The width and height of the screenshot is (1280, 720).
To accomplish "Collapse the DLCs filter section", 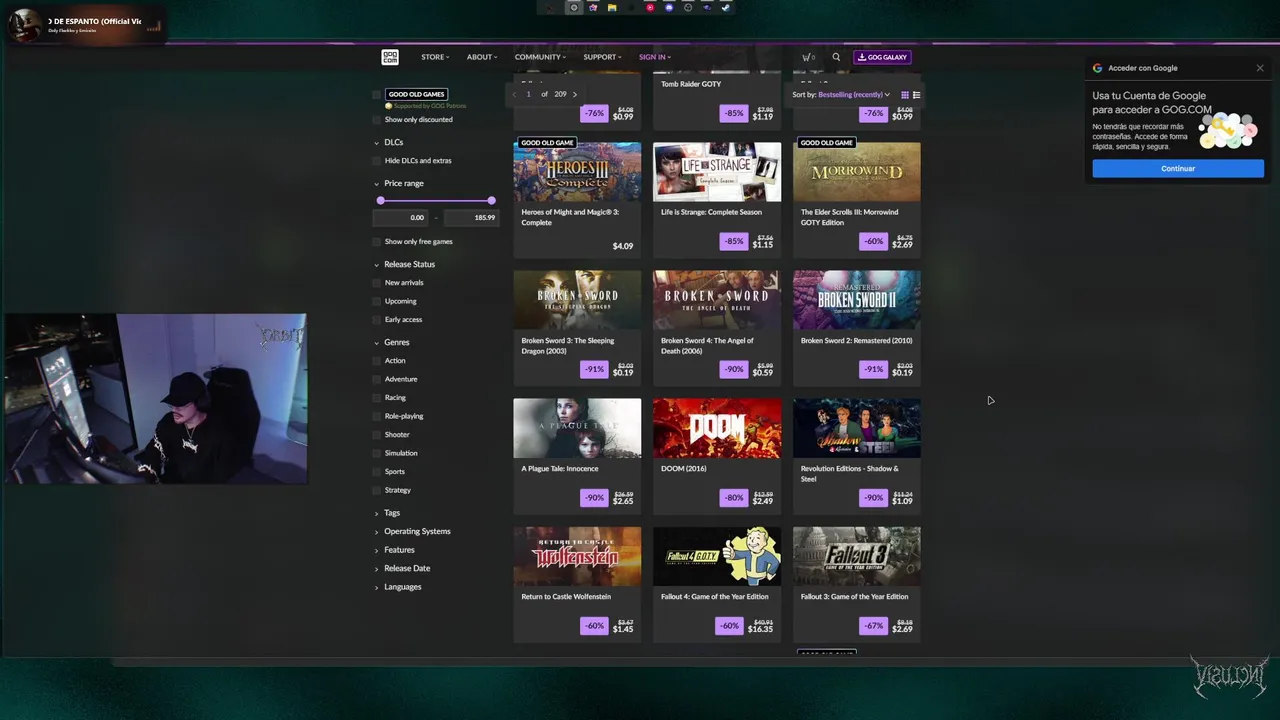I will pos(389,143).
